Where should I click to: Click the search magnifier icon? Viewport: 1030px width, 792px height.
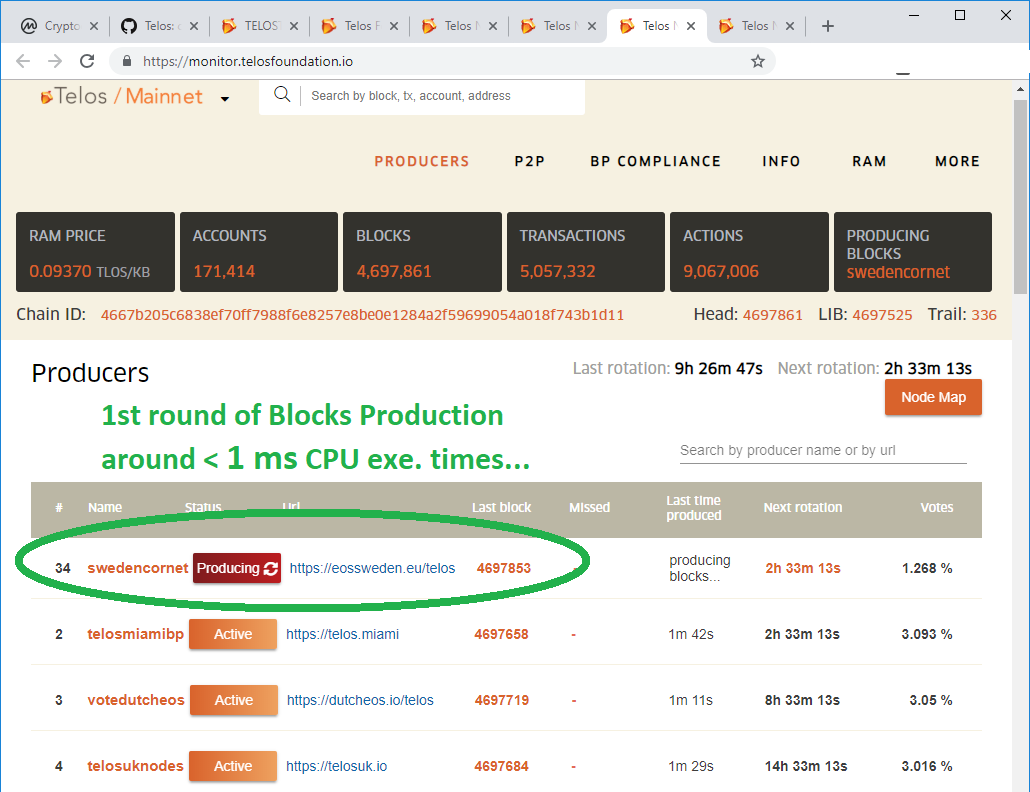(282, 95)
